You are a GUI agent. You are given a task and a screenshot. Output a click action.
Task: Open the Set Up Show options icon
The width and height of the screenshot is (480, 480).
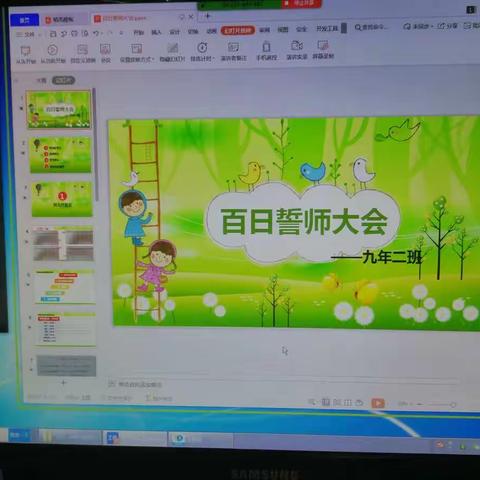[137, 49]
